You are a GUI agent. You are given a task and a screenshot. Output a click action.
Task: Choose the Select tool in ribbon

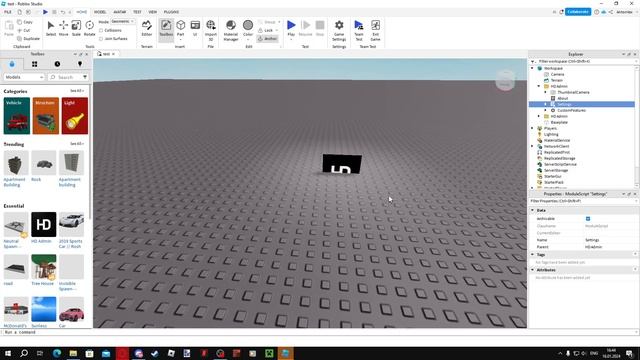[x=51, y=28]
